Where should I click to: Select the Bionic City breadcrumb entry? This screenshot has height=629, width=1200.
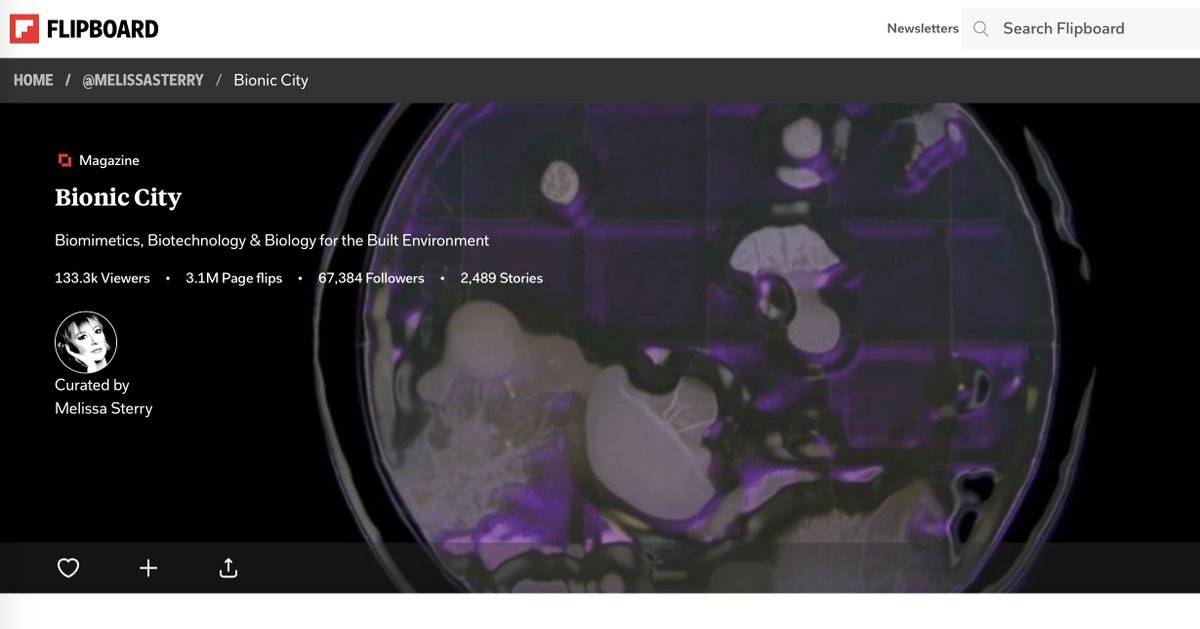point(270,79)
